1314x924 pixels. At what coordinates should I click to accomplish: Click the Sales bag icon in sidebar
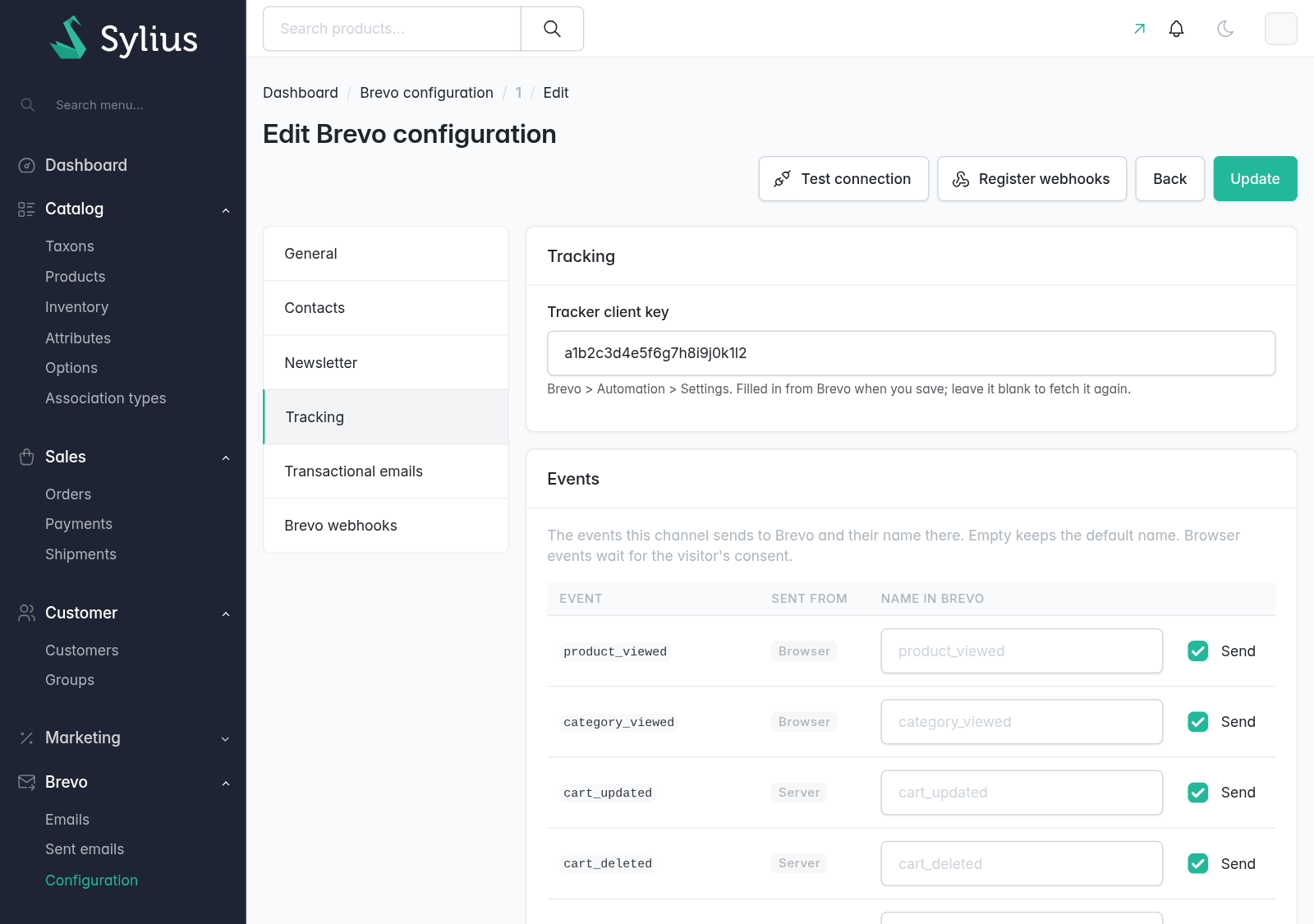(x=26, y=457)
